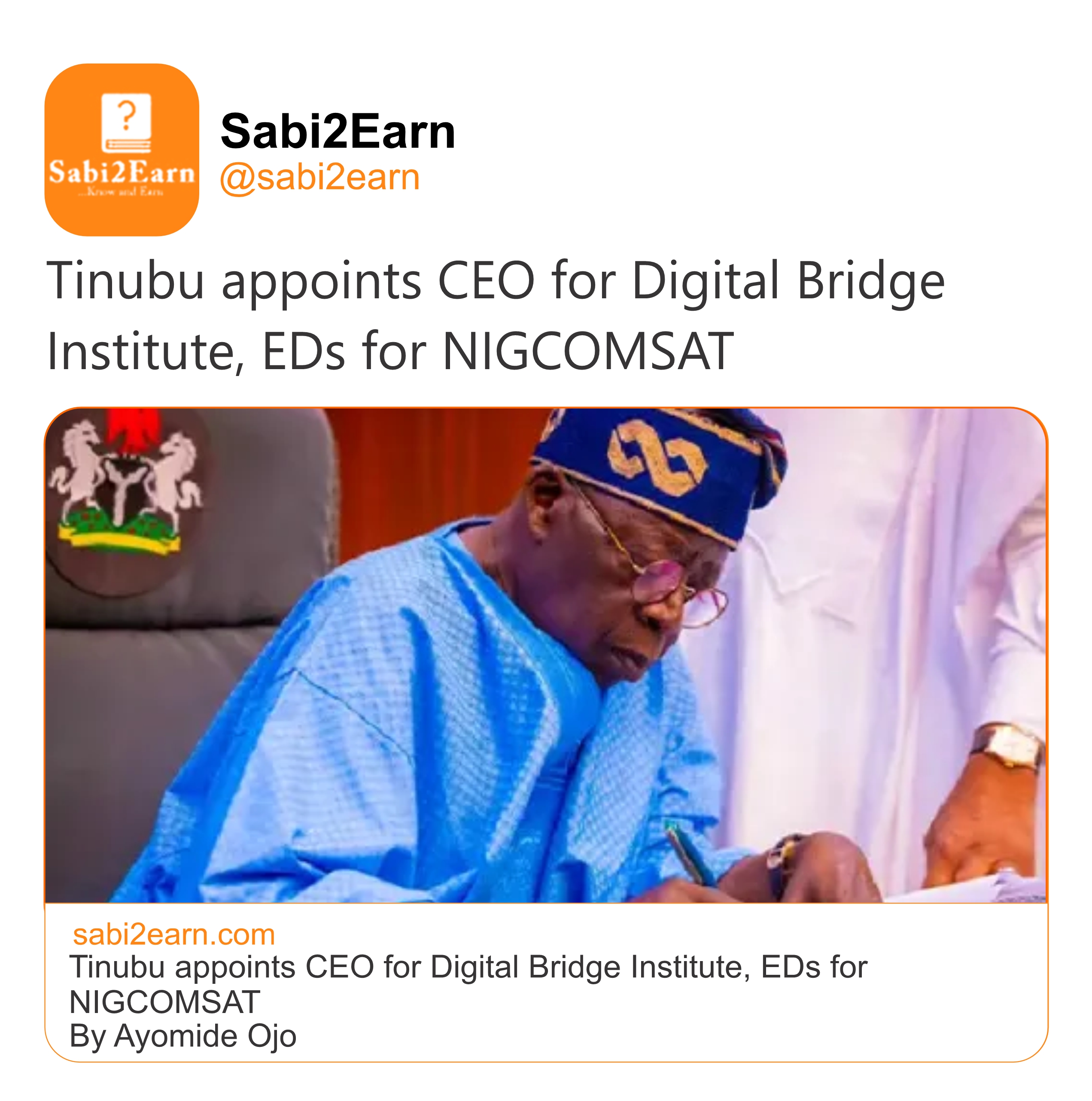Click the 'By Ayomide Ojo' byline
Viewport: 1092px width, 1101px height.
tap(183, 1036)
